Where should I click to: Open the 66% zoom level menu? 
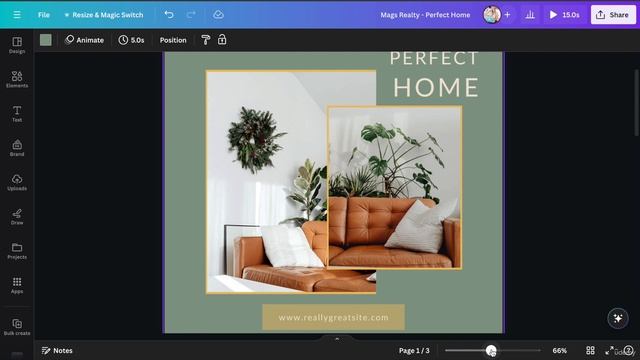(x=559, y=351)
